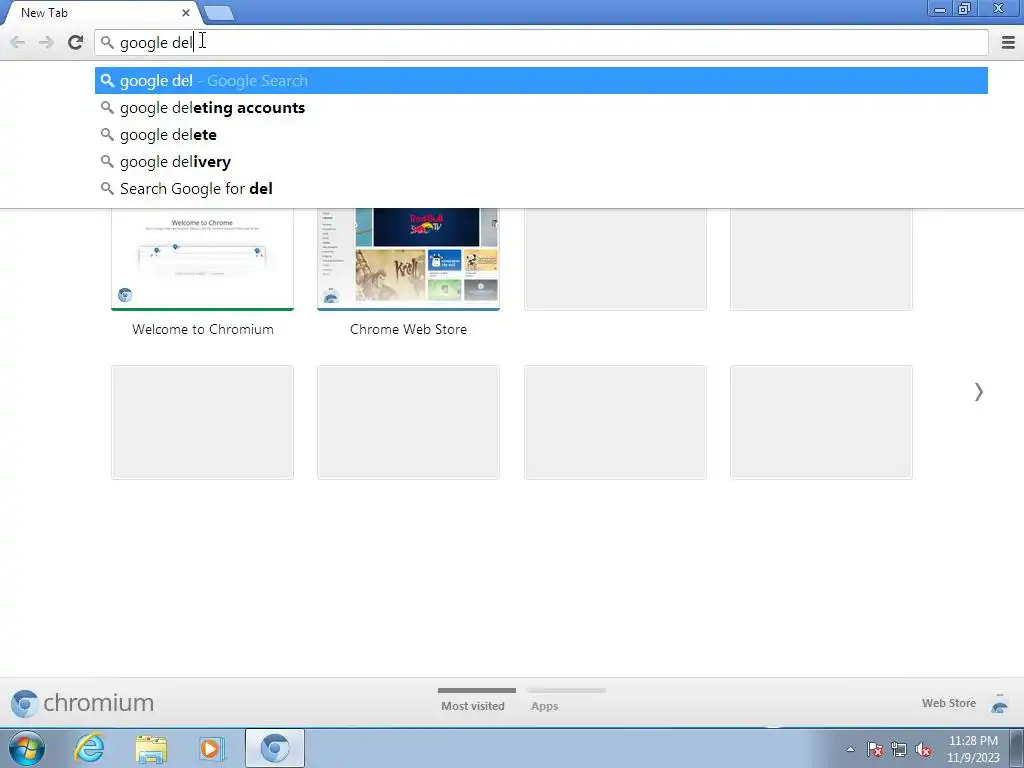Open the Windows Start menu
1024x768 pixels.
27,748
